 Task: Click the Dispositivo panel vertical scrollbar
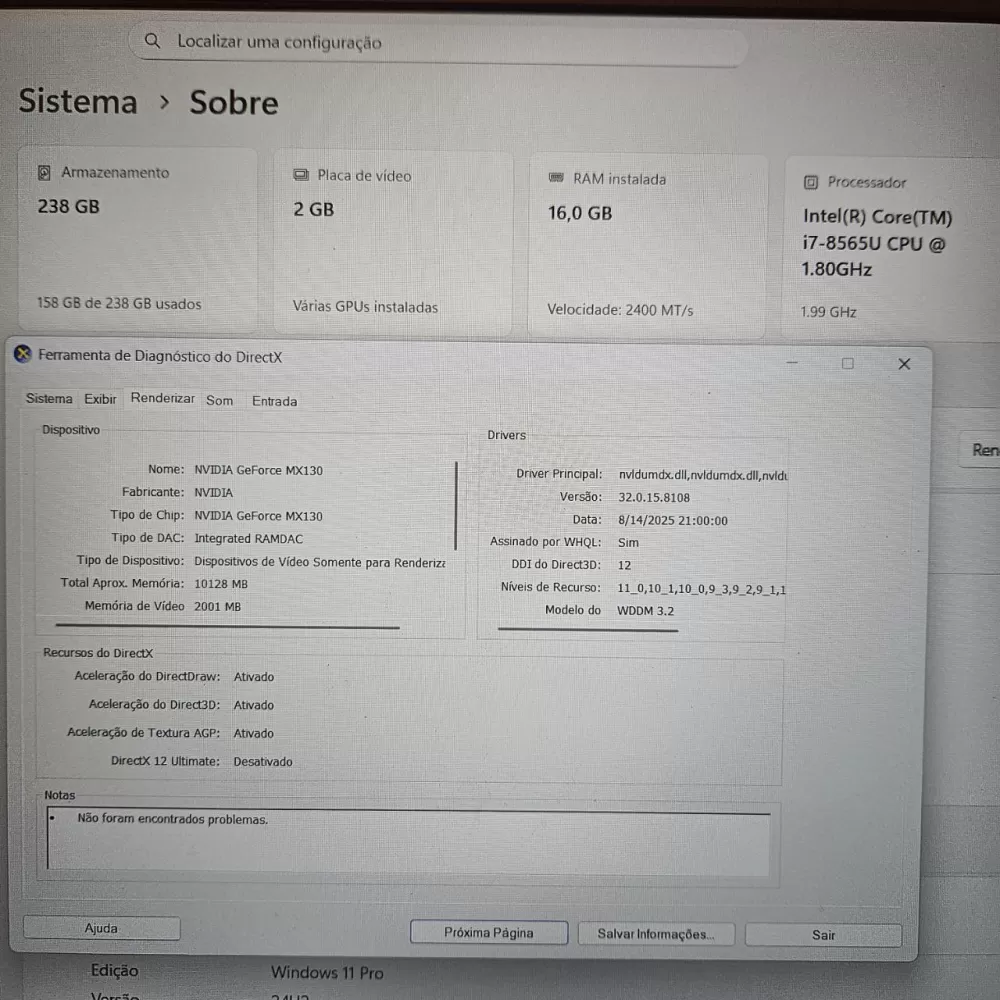457,506
